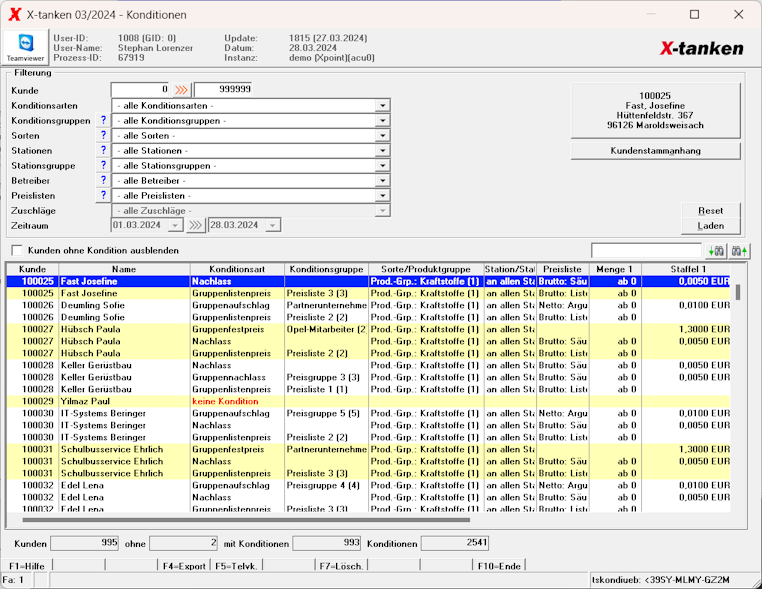Click the F4=Export function key
Screen dimensions: 762x589
click(184, 566)
